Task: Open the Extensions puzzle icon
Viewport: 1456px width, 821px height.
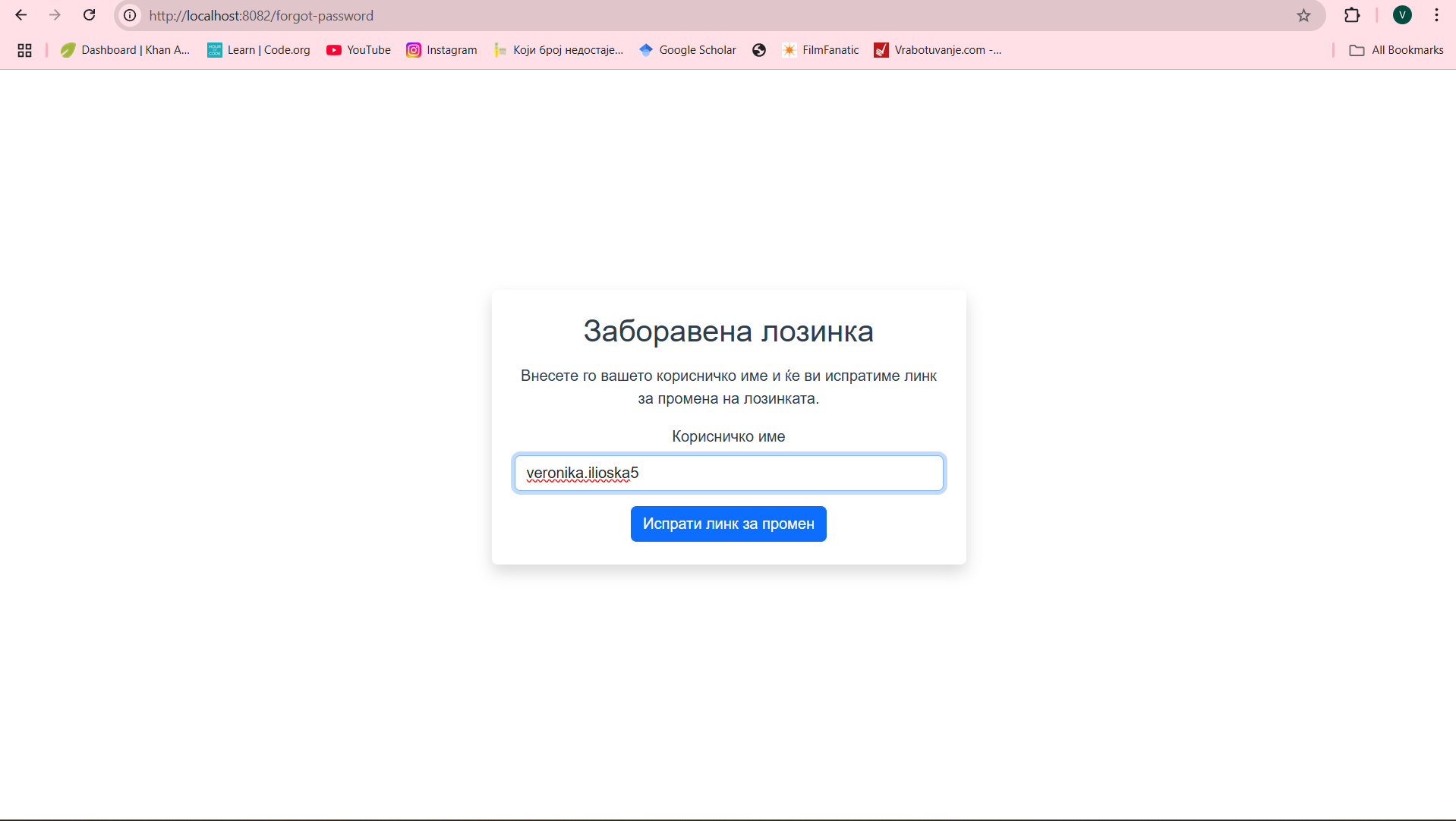Action: pyautogui.click(x=1352, y=15)
